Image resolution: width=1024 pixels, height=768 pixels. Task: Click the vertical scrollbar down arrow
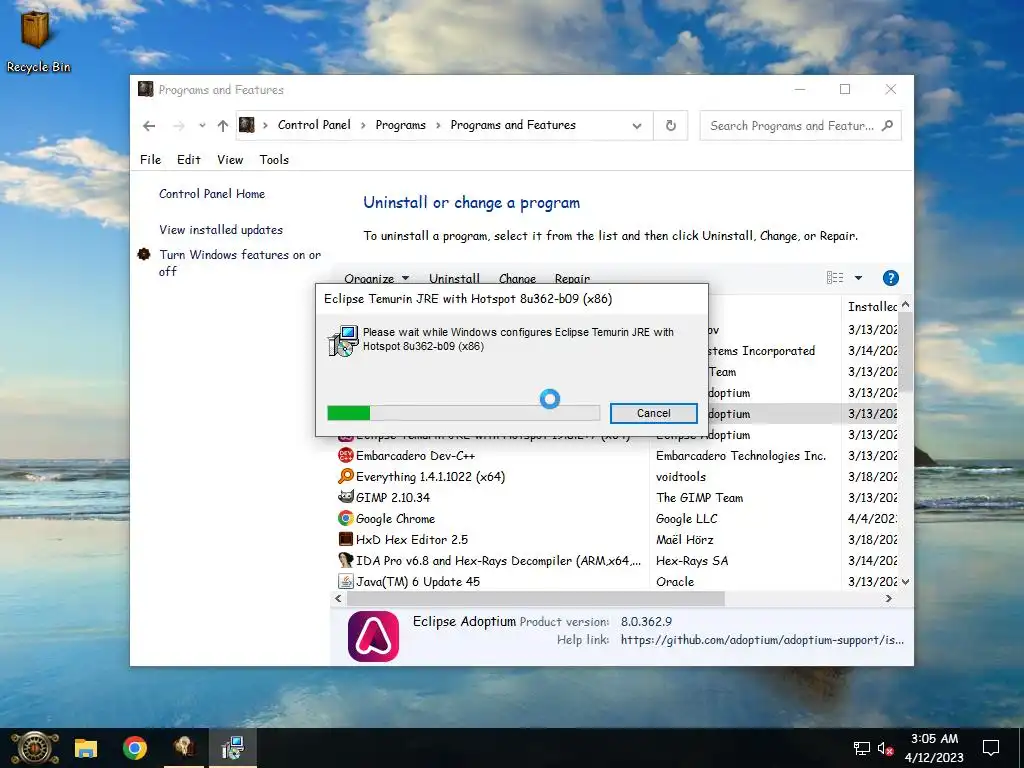tap(905, 581)
